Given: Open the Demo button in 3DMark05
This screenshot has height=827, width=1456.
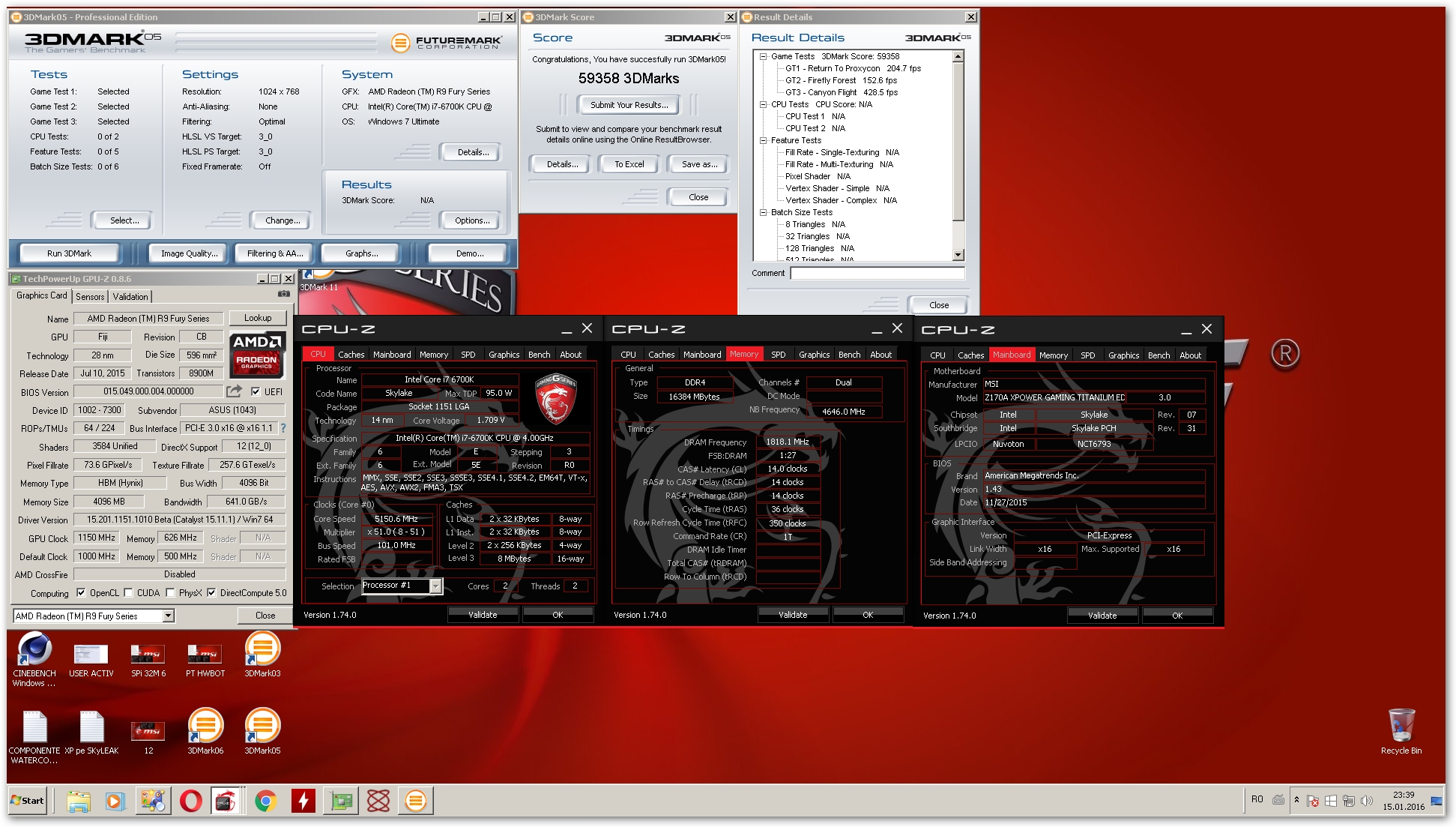Looking at the screenshot, I should click(469, 253).
